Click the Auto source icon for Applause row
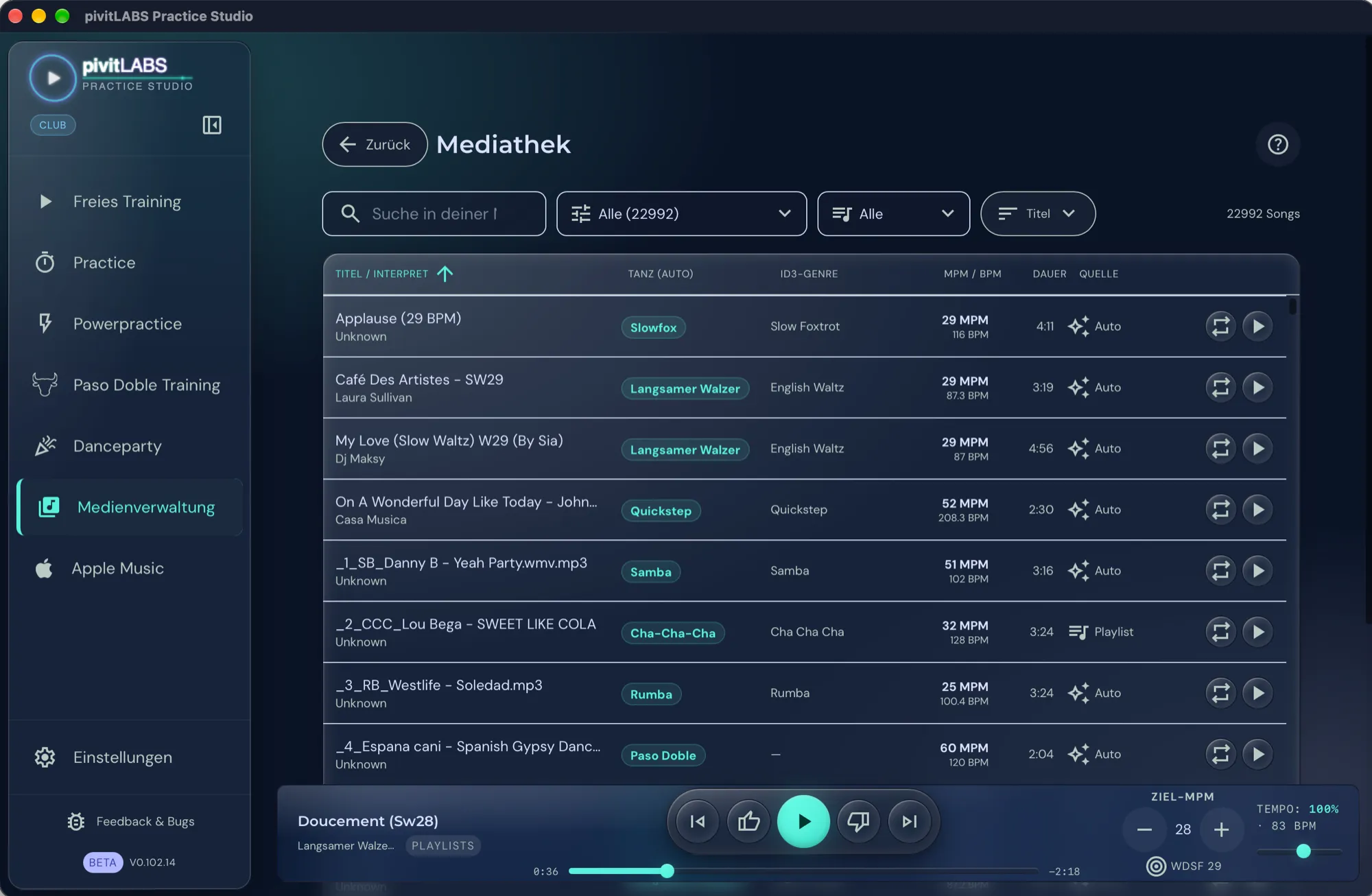The image size is (1372, 896). click(x=1078, y=326)
